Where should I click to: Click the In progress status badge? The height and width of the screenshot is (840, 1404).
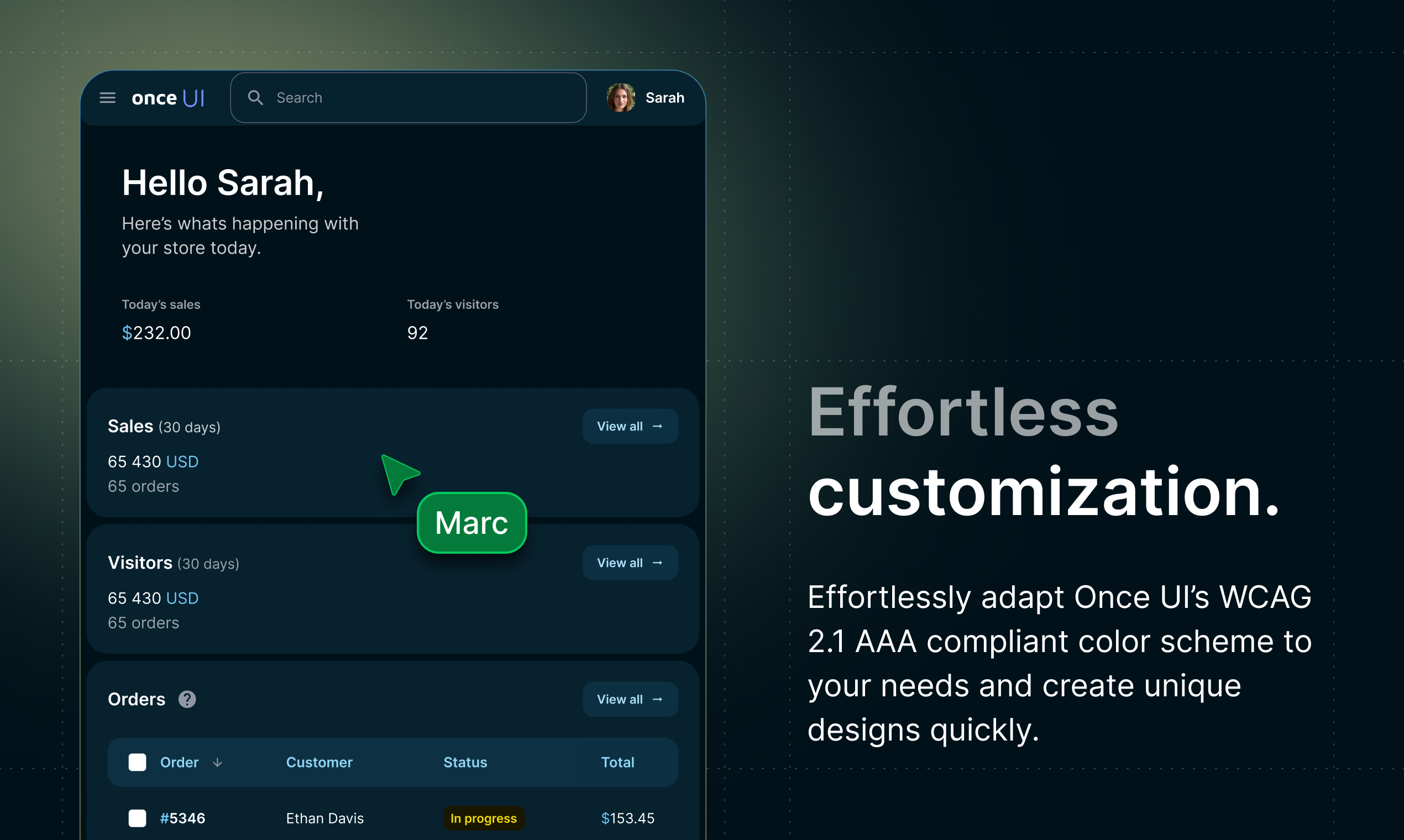pos(484,818)
